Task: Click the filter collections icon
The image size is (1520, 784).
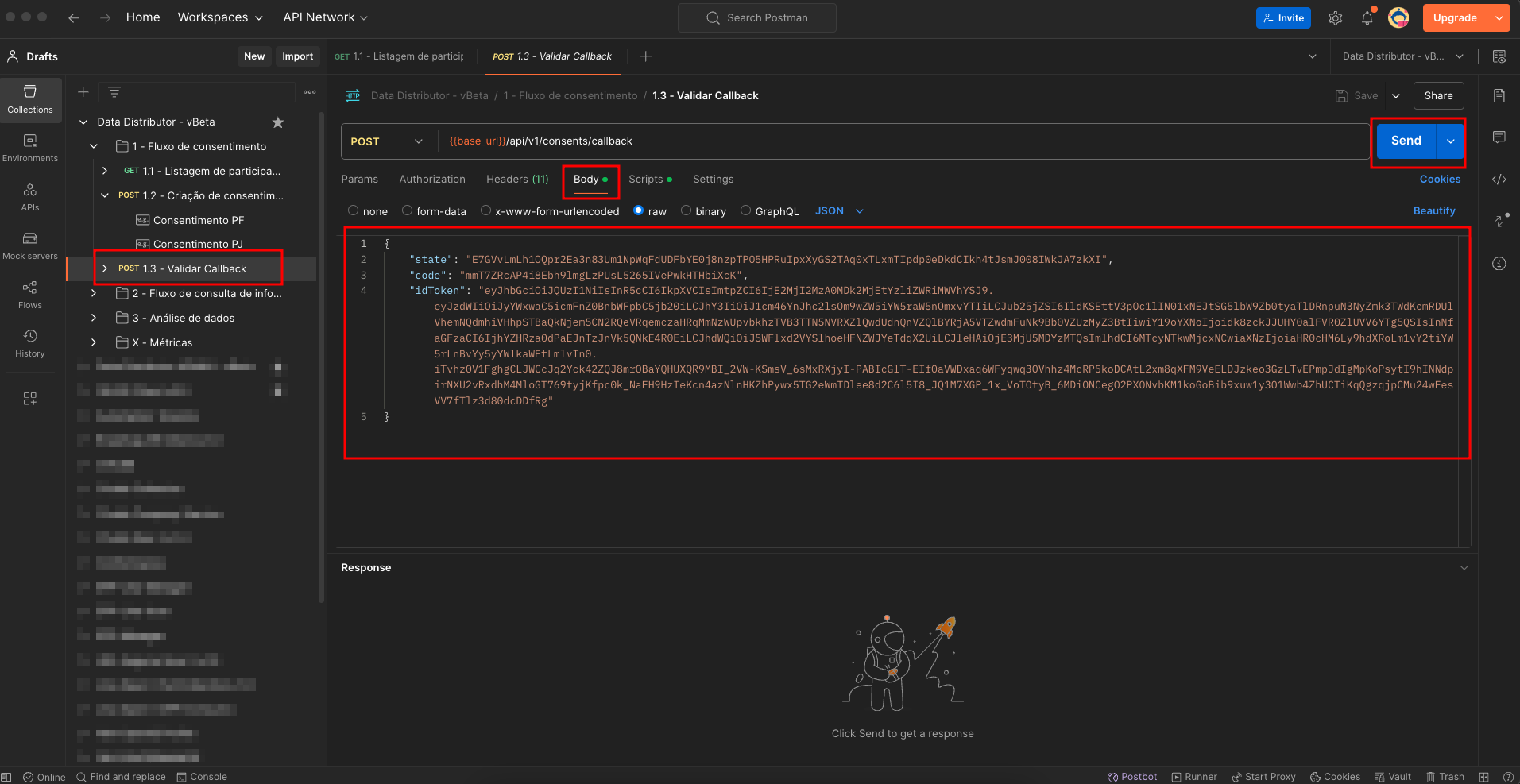Action: 114,92
